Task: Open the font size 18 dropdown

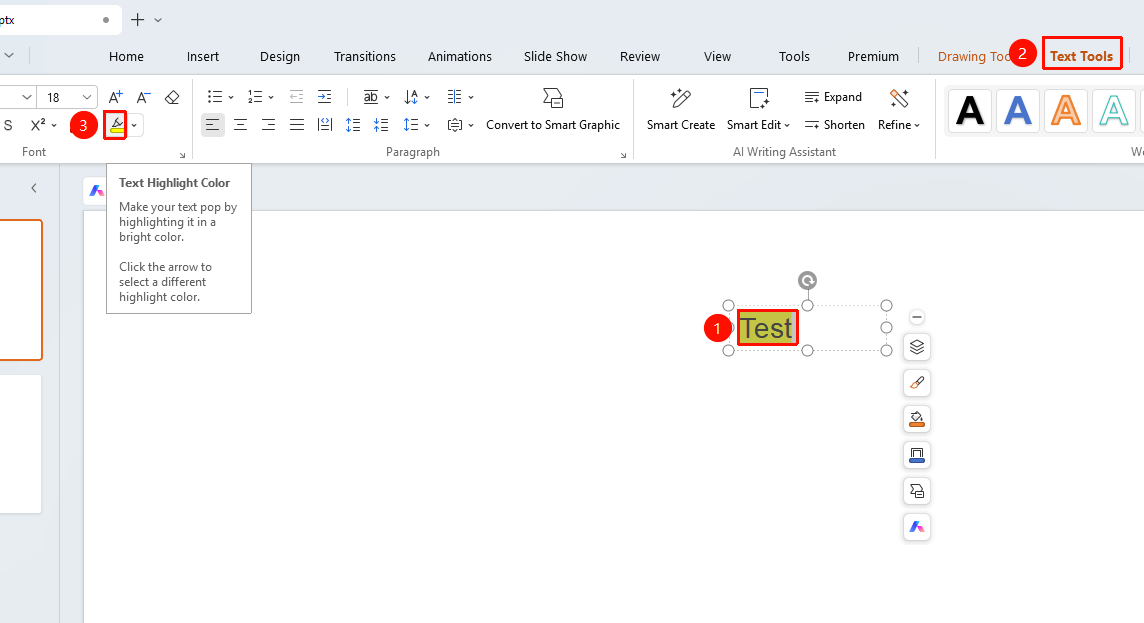Action: 87,97
